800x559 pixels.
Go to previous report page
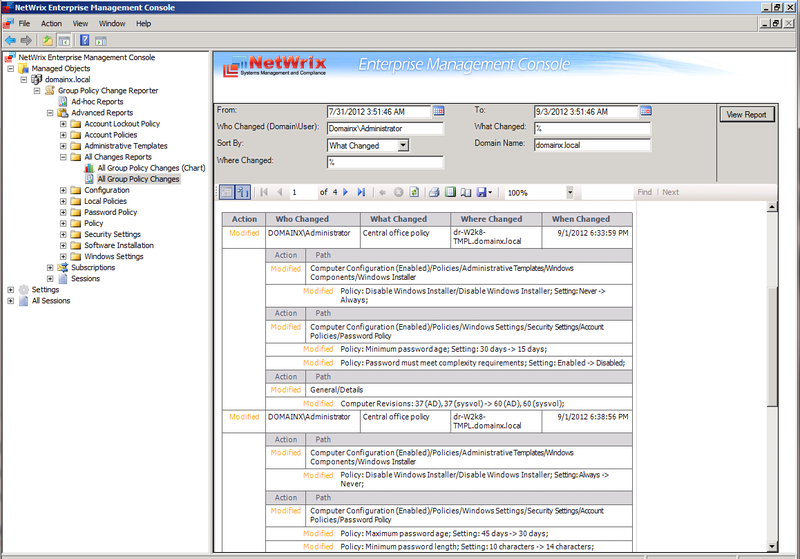click(x=280, y=192)
